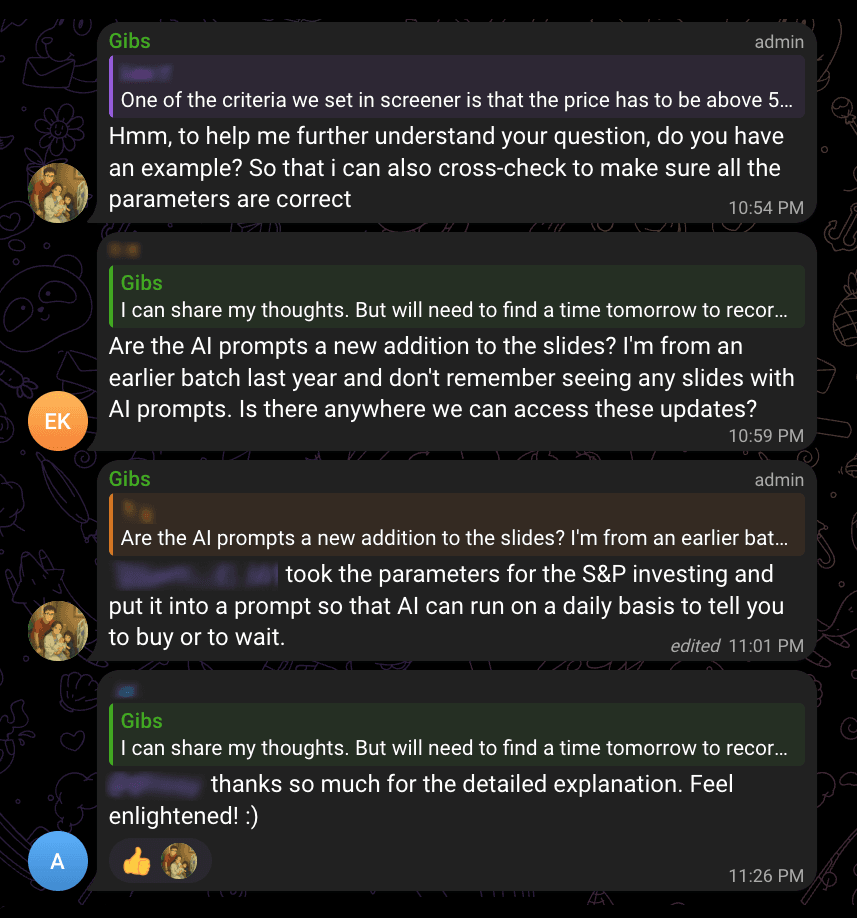857x918 pixels.
Task: Tap the Gibs name inside the quoted reply
Action: [141, 283]
